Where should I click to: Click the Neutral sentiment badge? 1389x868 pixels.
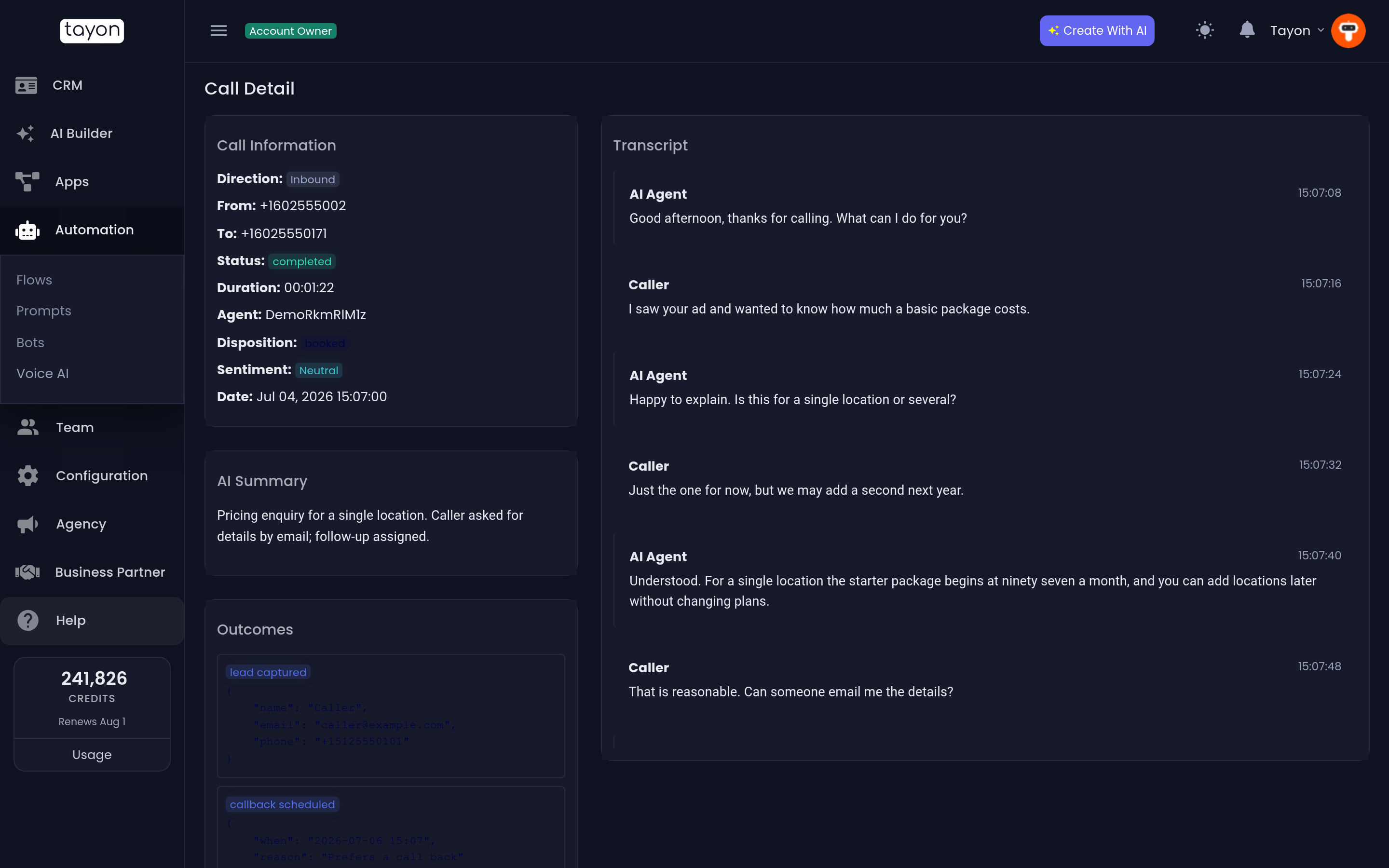pyautogui.click(x=318, y=370)
